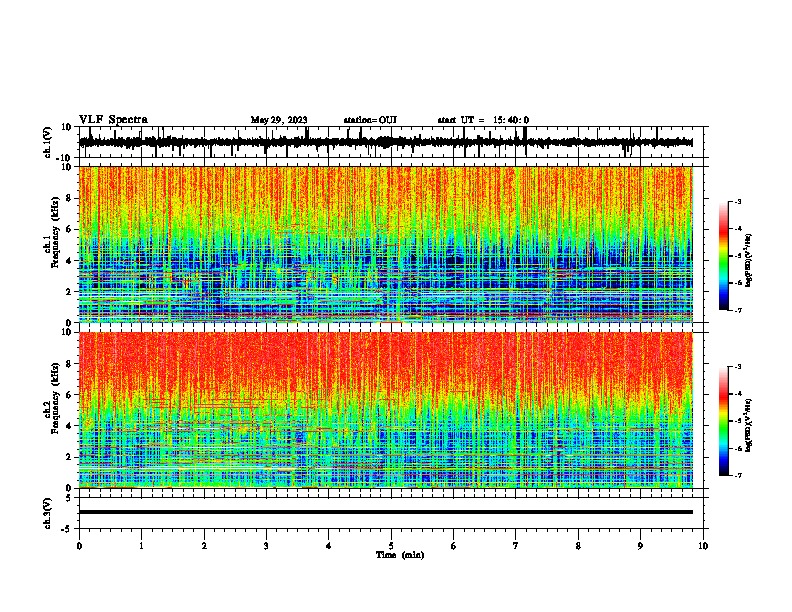The image size is (792, 612).
Task: Click the ch.2 spectrogram color scale bar
Action: click(723, 421)
